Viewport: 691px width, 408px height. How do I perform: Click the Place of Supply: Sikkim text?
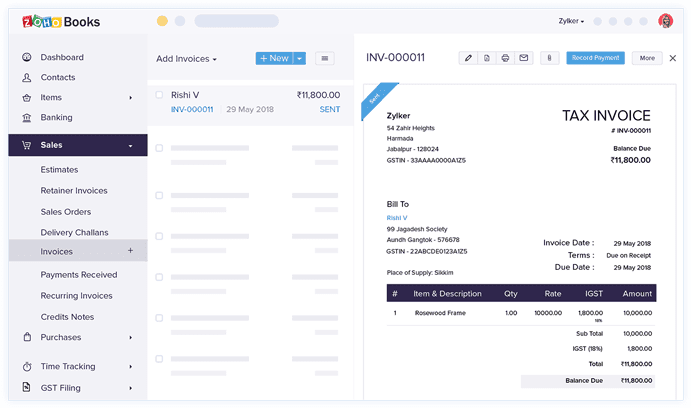[420, 273]
